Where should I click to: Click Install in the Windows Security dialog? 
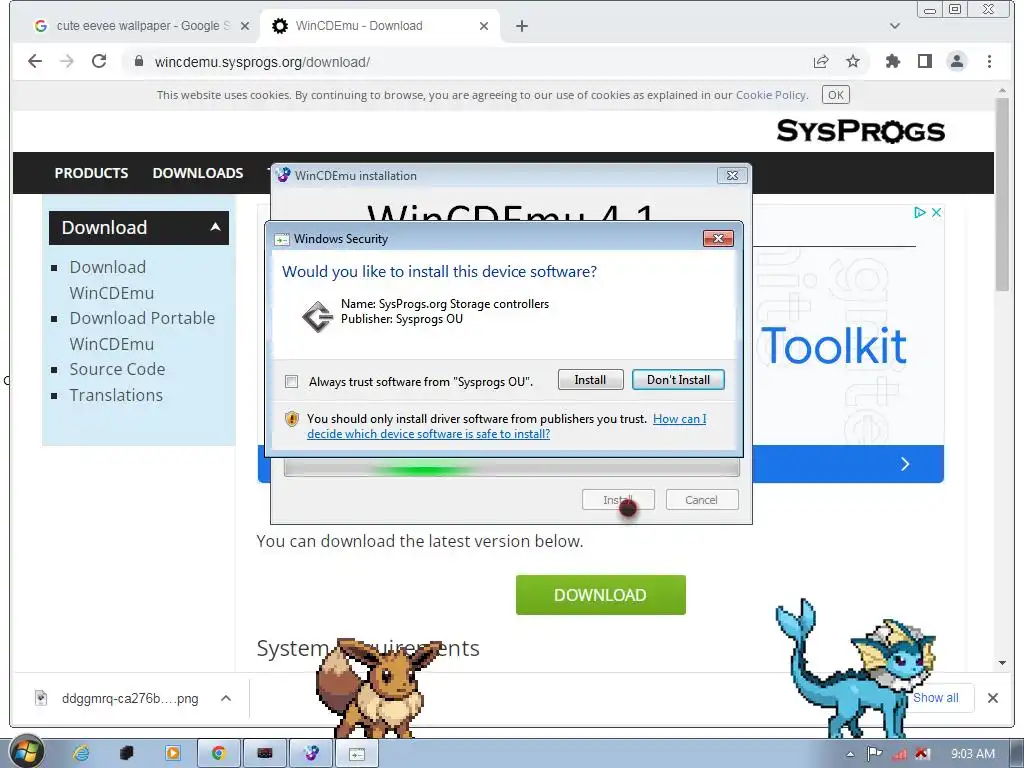(590, 380)
